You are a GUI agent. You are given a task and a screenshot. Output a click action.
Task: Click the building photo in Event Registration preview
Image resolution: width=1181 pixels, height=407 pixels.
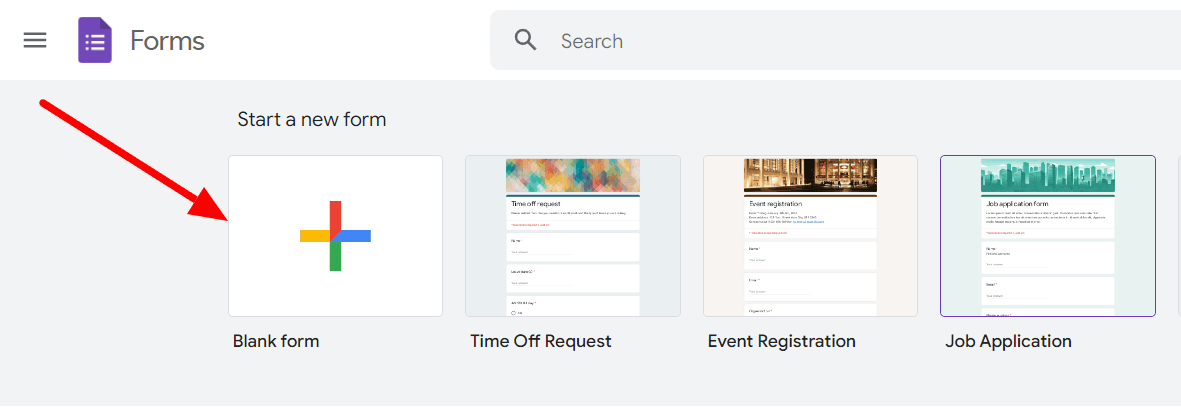(x=810, y=176)
